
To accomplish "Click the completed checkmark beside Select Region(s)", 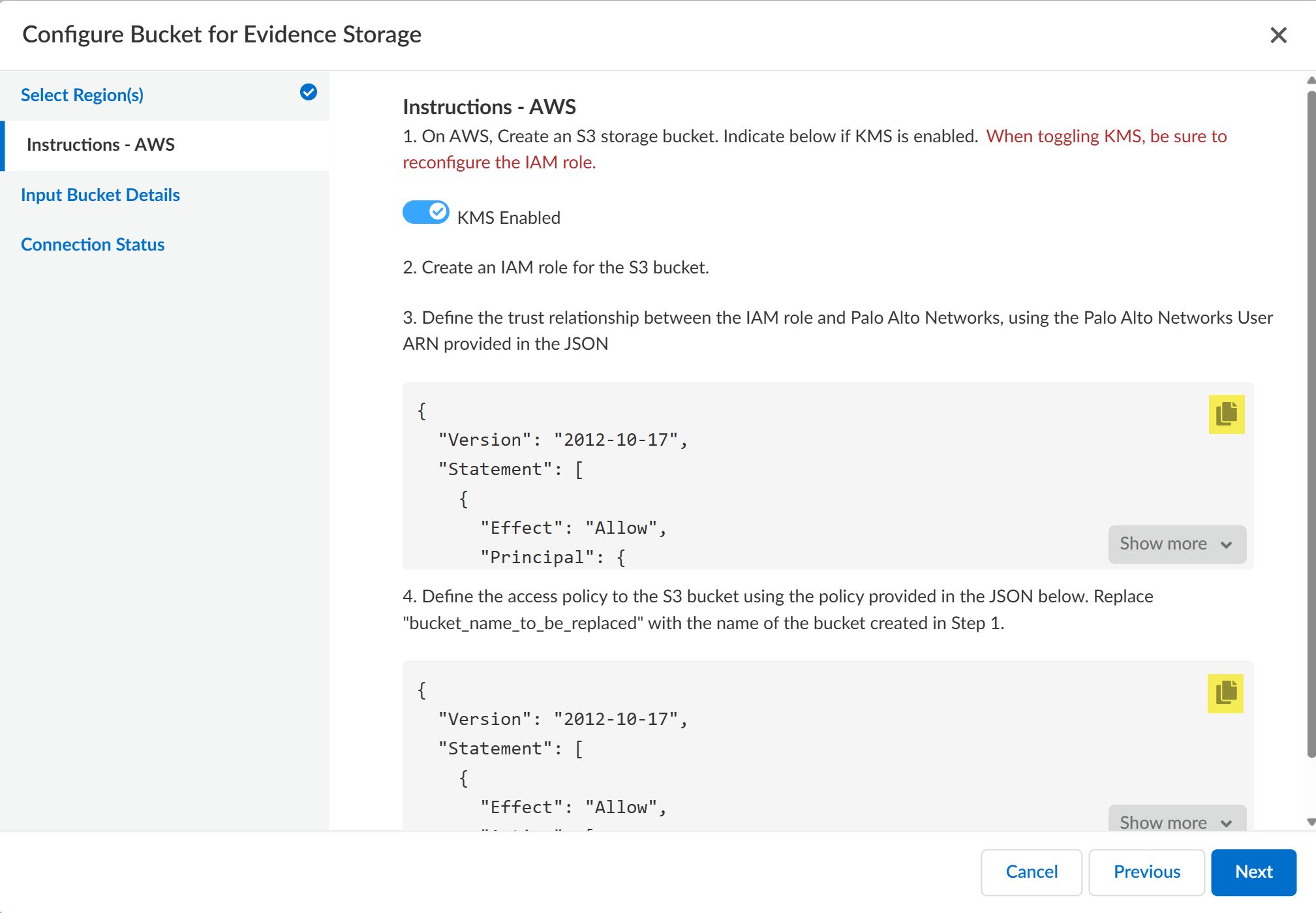I will pos(309,93).
